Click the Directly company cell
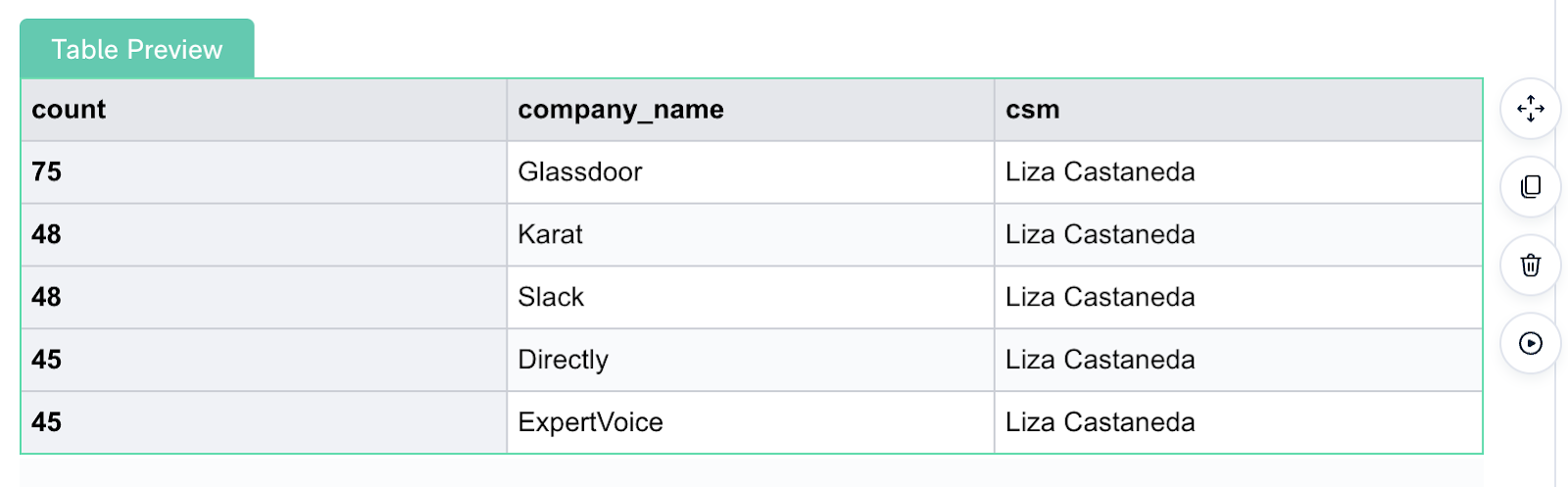Viewport: 1568px width, 487px height. point(751,361)
